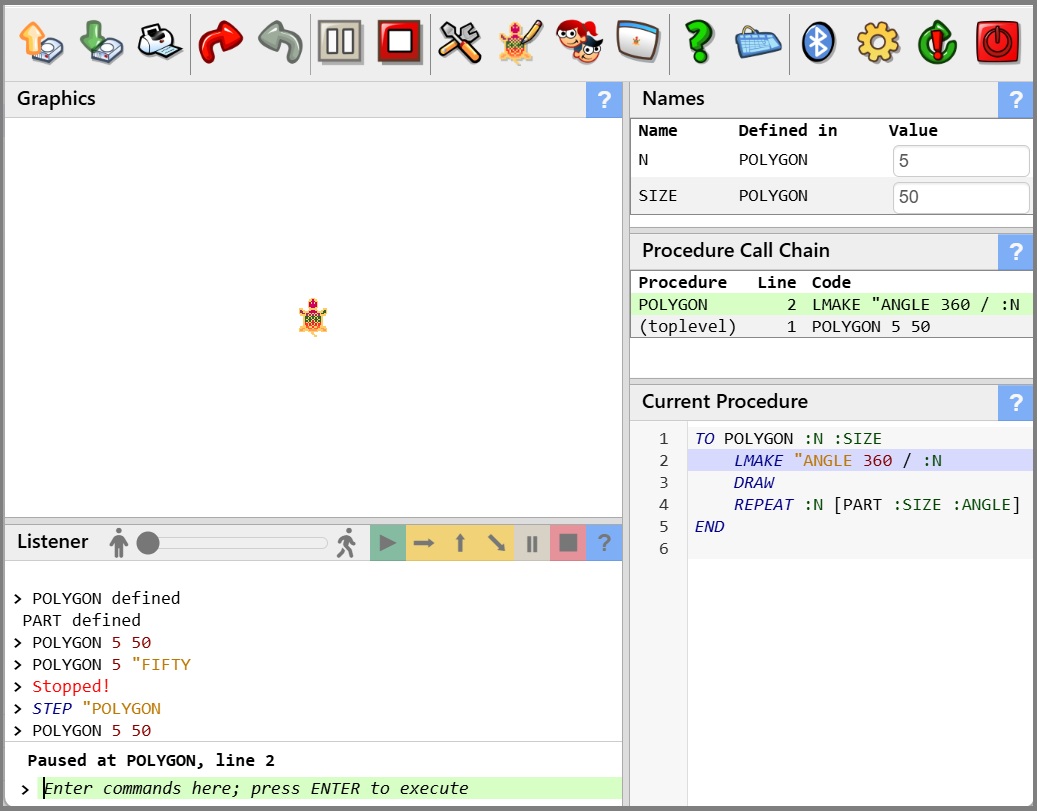Open the turtle with pencil editor icon
Viewport: 1037px width, 811px height.
click(x=519, y=42)
